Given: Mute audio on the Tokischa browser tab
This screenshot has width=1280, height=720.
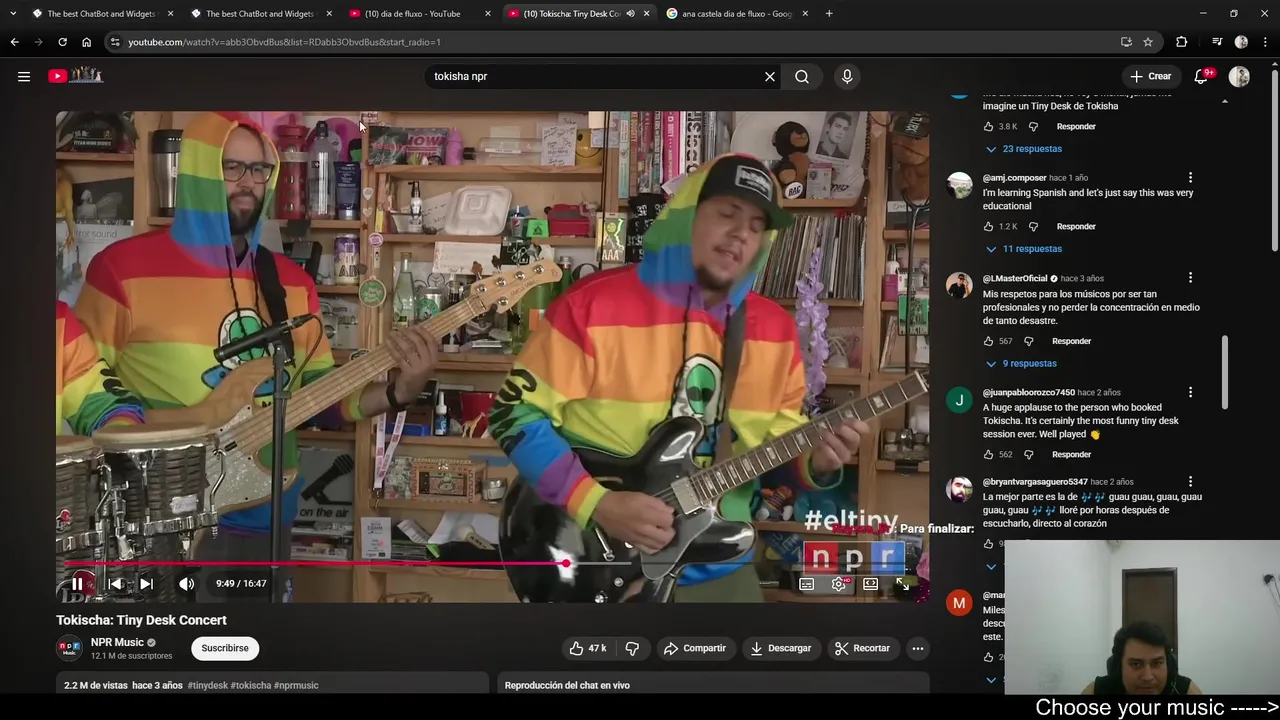Looking at the screenshot, I should tap(630, 14).
